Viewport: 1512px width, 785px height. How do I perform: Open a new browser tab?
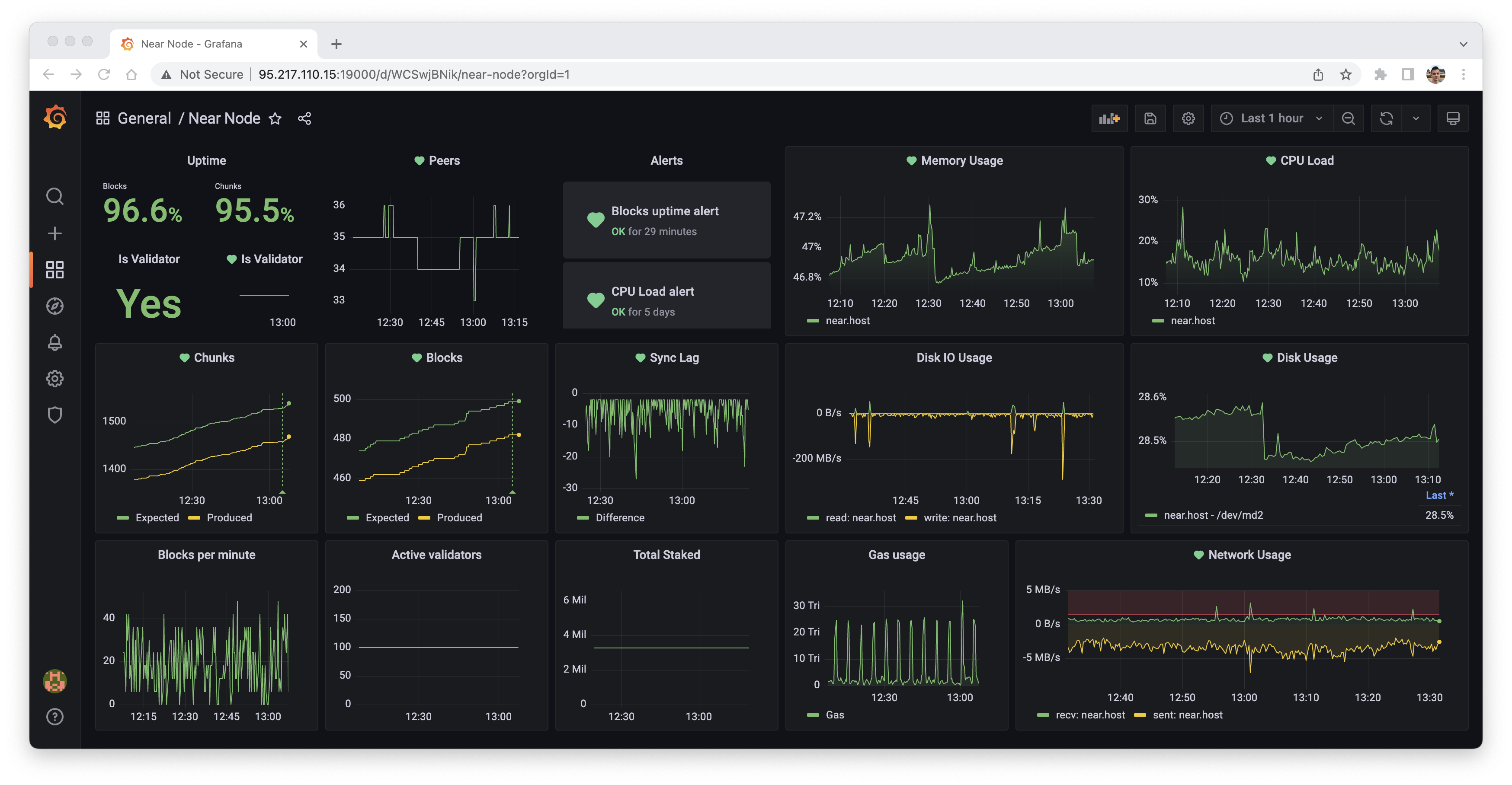click(x=336, y=44)
